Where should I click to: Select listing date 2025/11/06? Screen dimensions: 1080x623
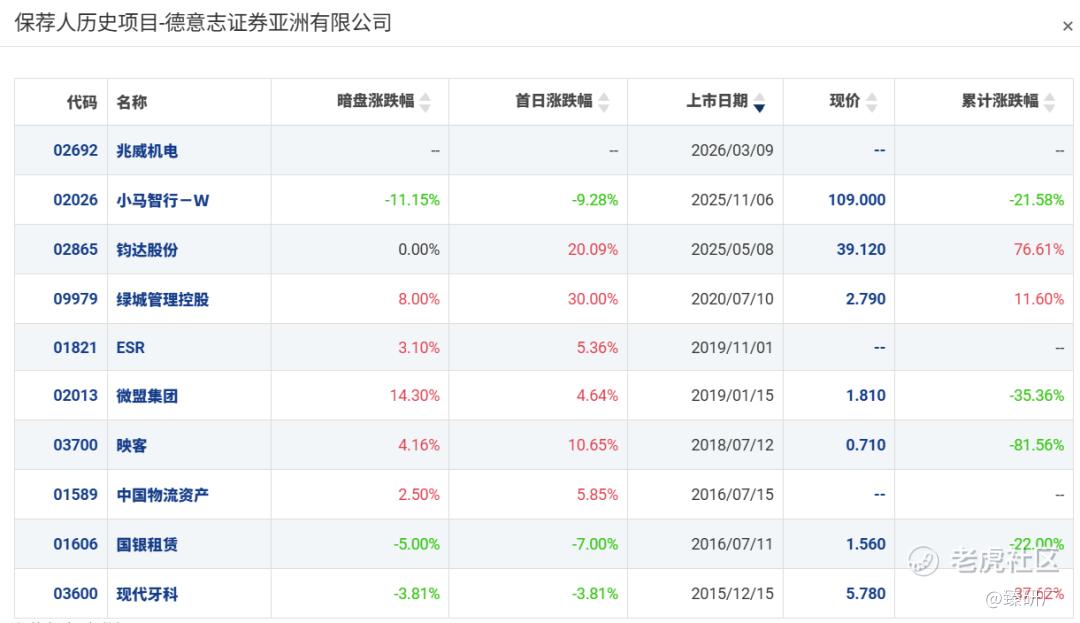[x=732, y=200]
